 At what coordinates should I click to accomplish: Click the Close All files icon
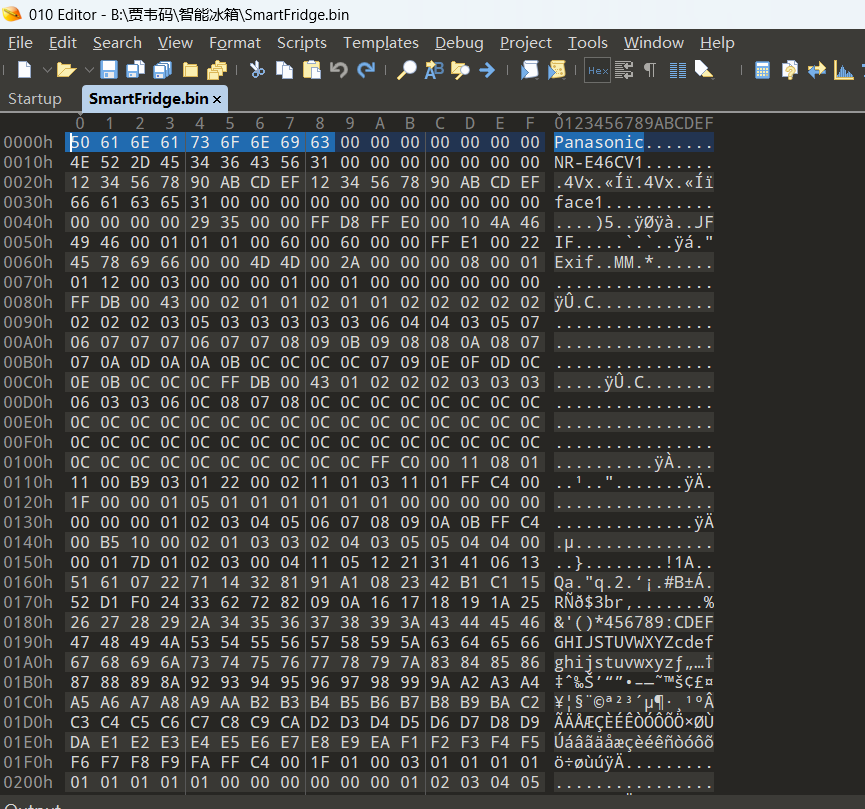217,70
